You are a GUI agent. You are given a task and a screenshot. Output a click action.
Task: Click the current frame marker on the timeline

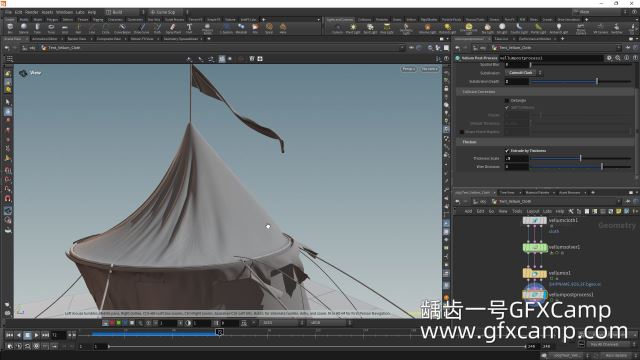click(x=220, y=332)
